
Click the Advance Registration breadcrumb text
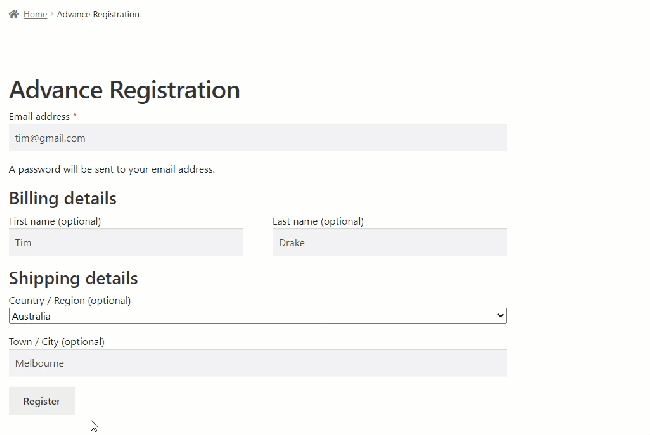(x=98, y=14)
